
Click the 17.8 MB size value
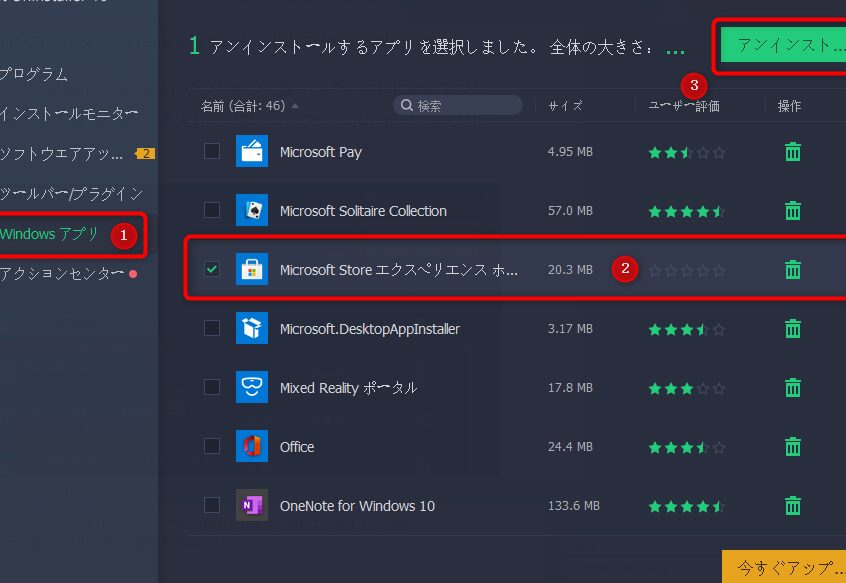click(570, 387)
